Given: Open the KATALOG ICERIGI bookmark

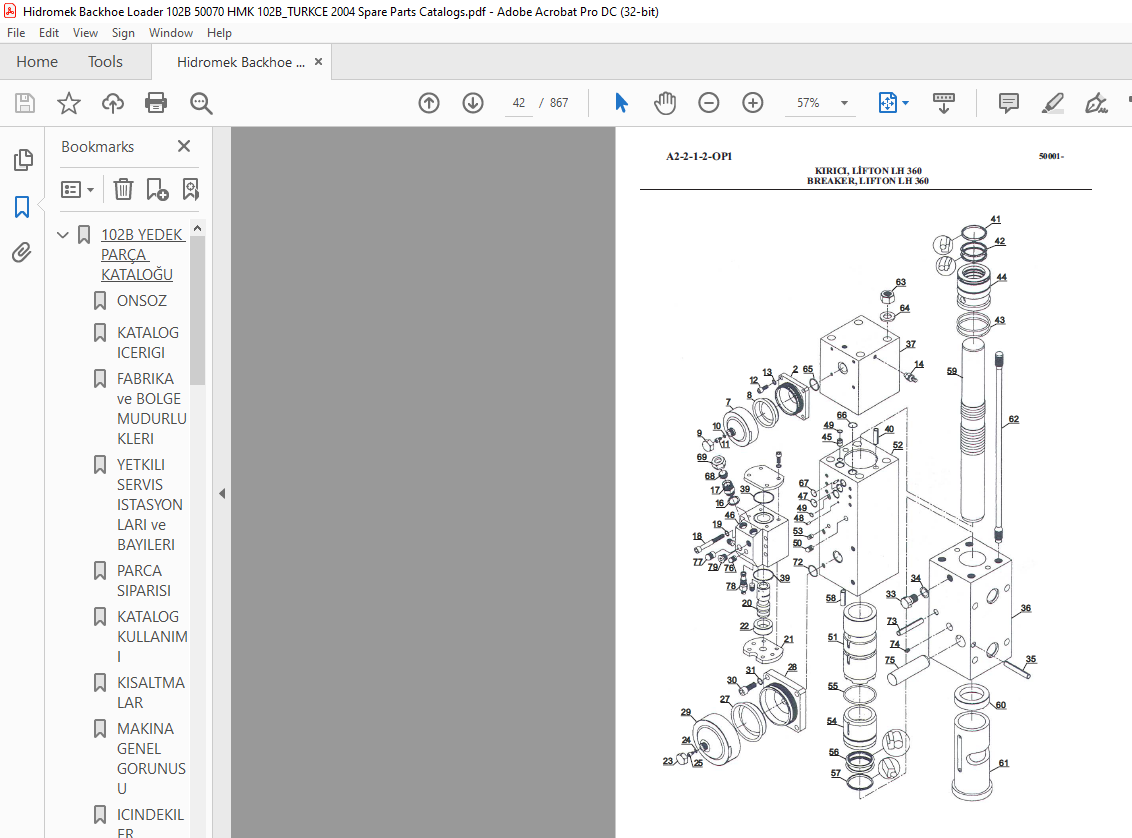Looking at the screenshot, I should point(148,343).
